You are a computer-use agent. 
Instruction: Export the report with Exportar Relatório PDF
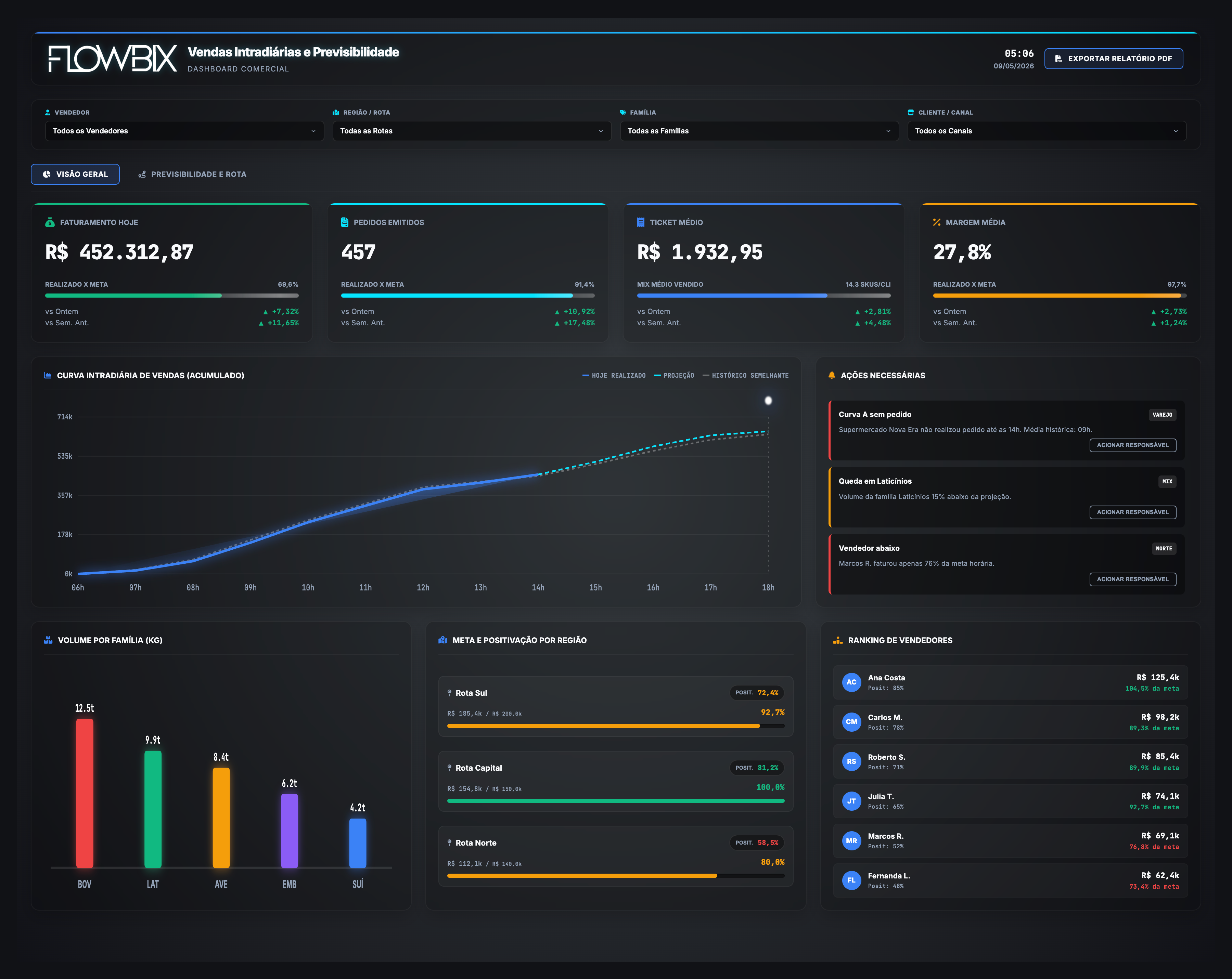(1114, 58)
